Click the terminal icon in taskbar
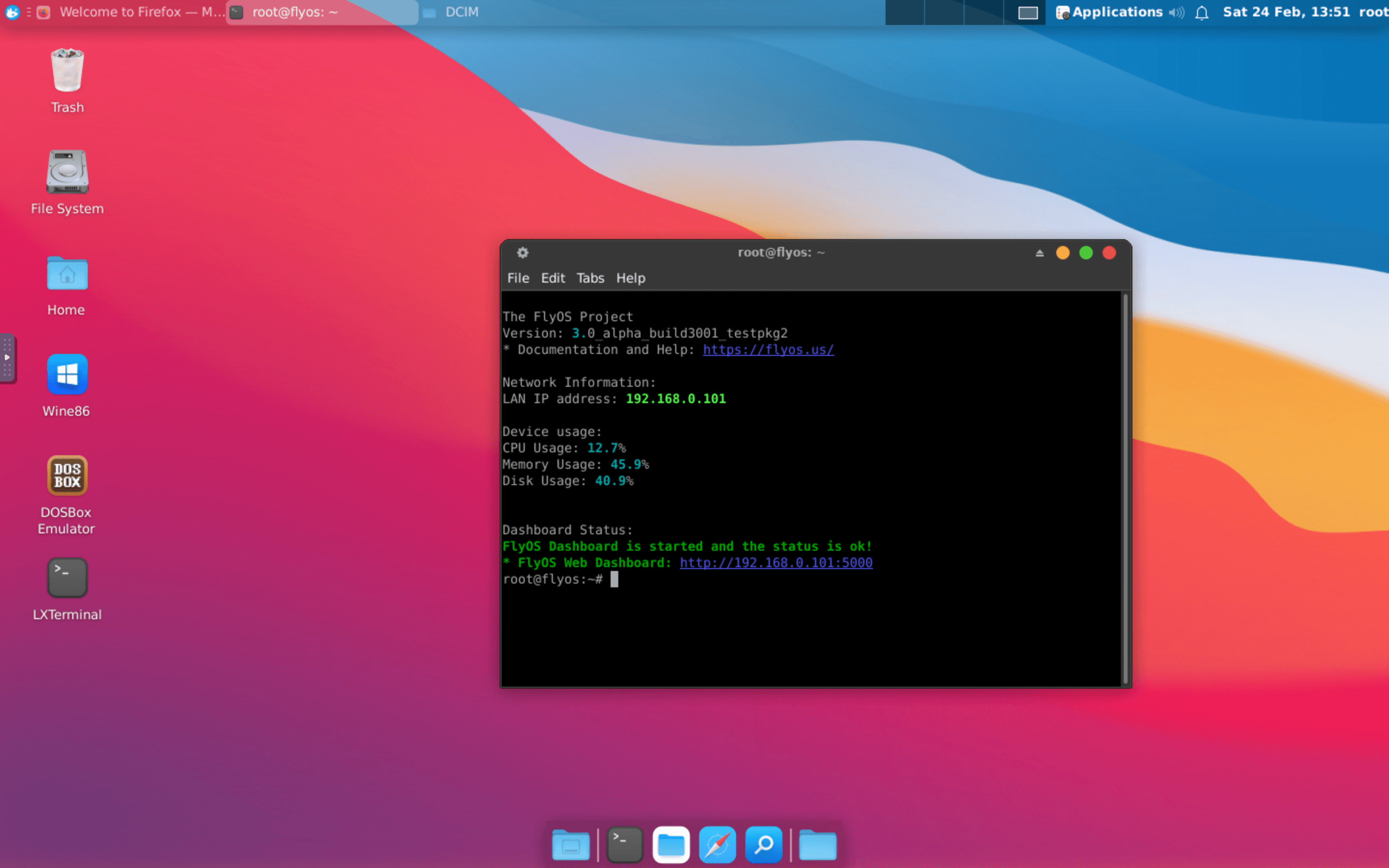The image size is (1389, 868). click(x=622, y=845)
